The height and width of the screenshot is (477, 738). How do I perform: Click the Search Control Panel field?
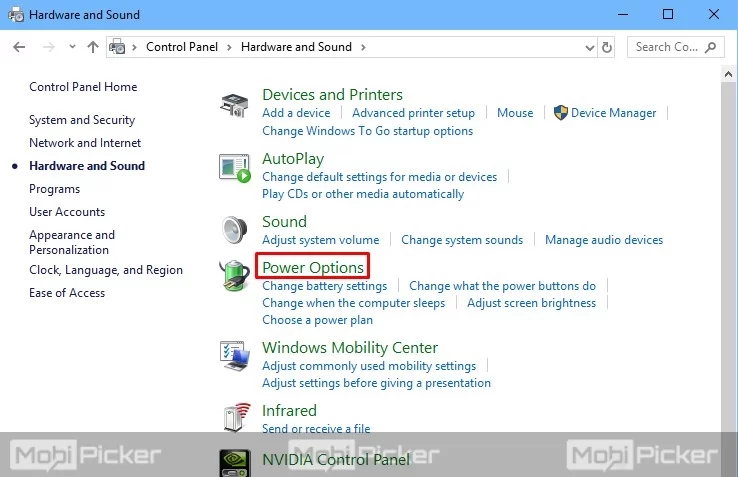coord(667,47)
